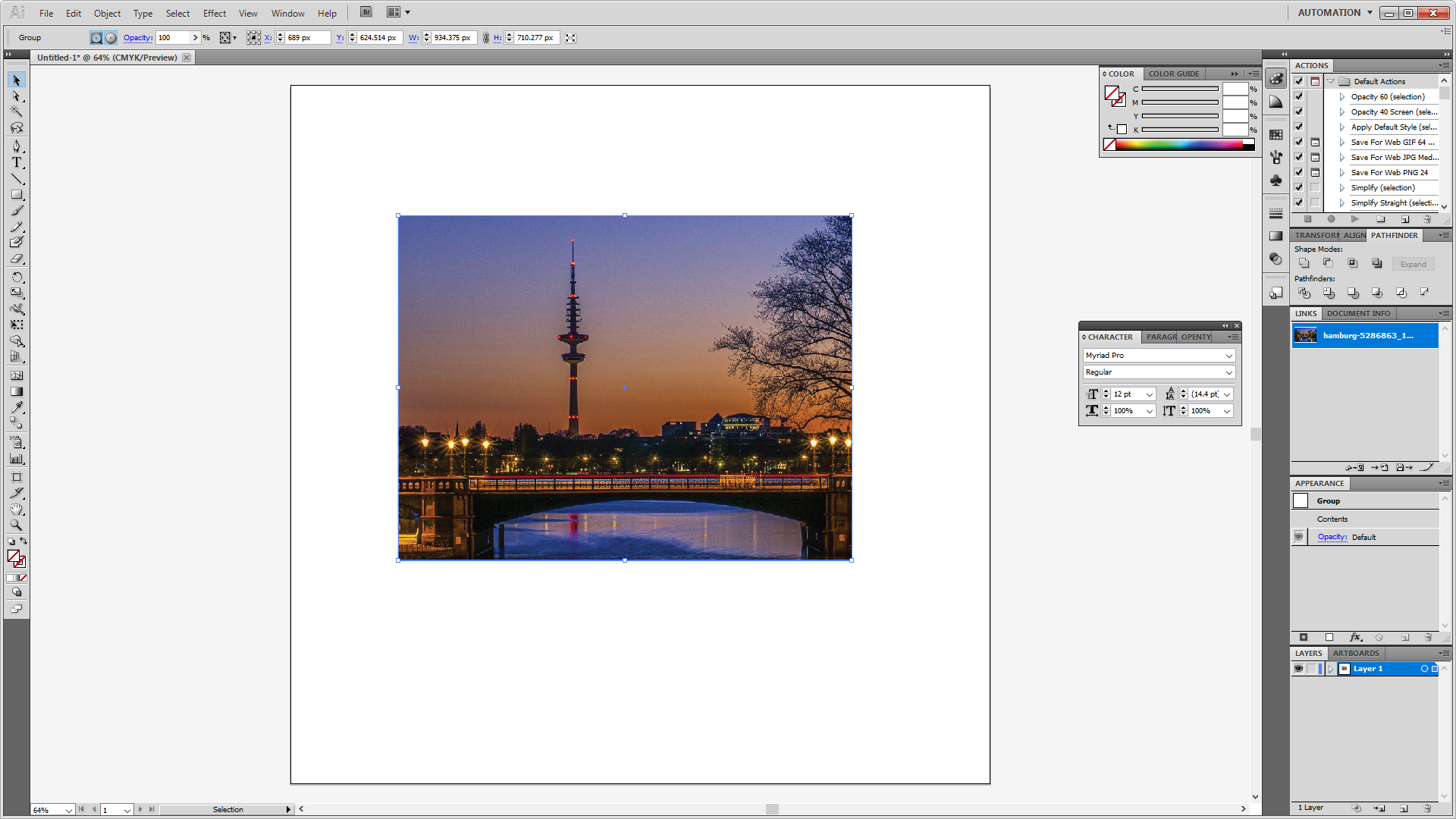This screenshot has height=819, width=1456.
Task: Select the Rotate tool
Action: click(17, 277)
